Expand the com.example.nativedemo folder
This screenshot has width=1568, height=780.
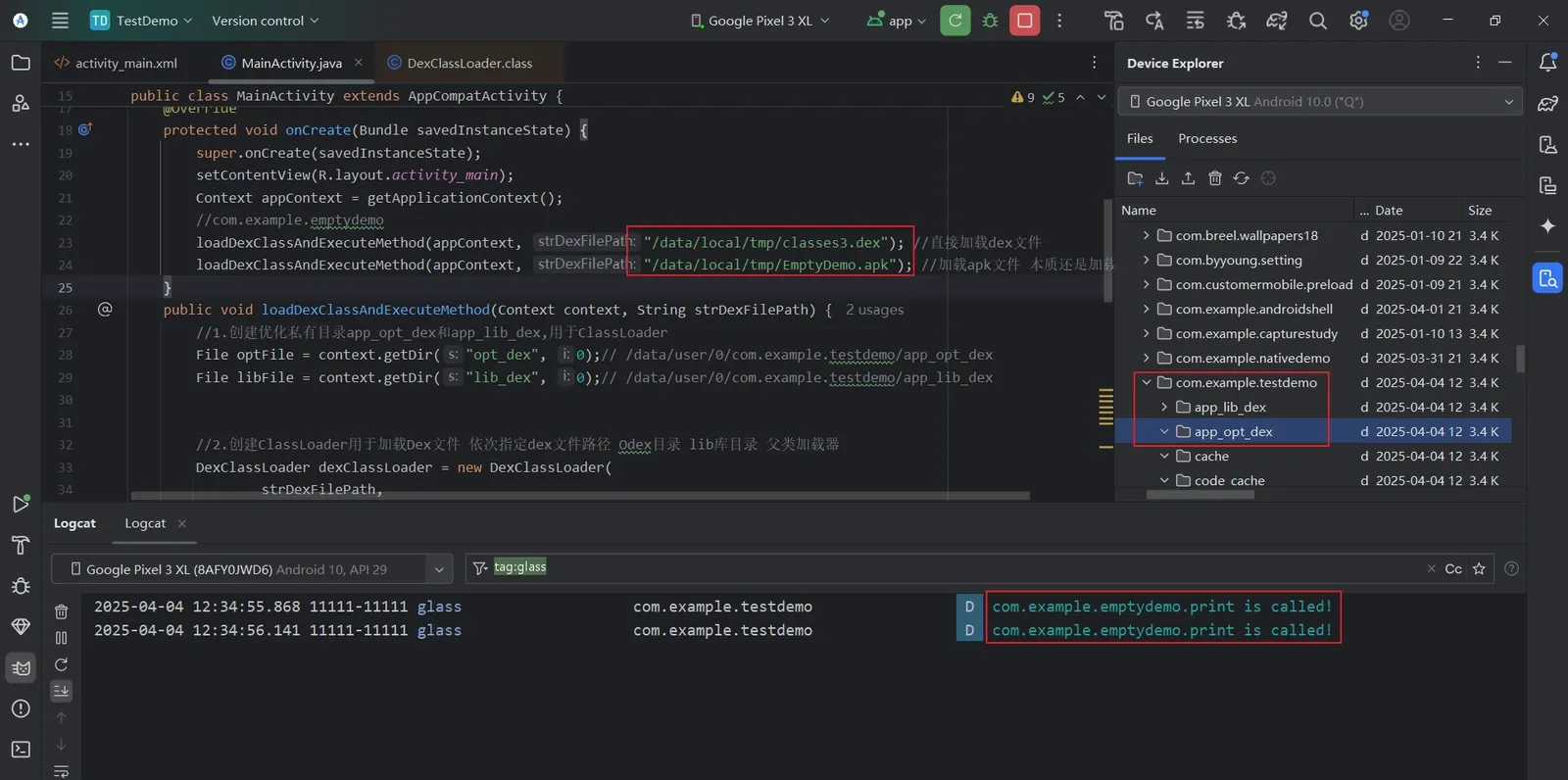tap(1146, 358)
